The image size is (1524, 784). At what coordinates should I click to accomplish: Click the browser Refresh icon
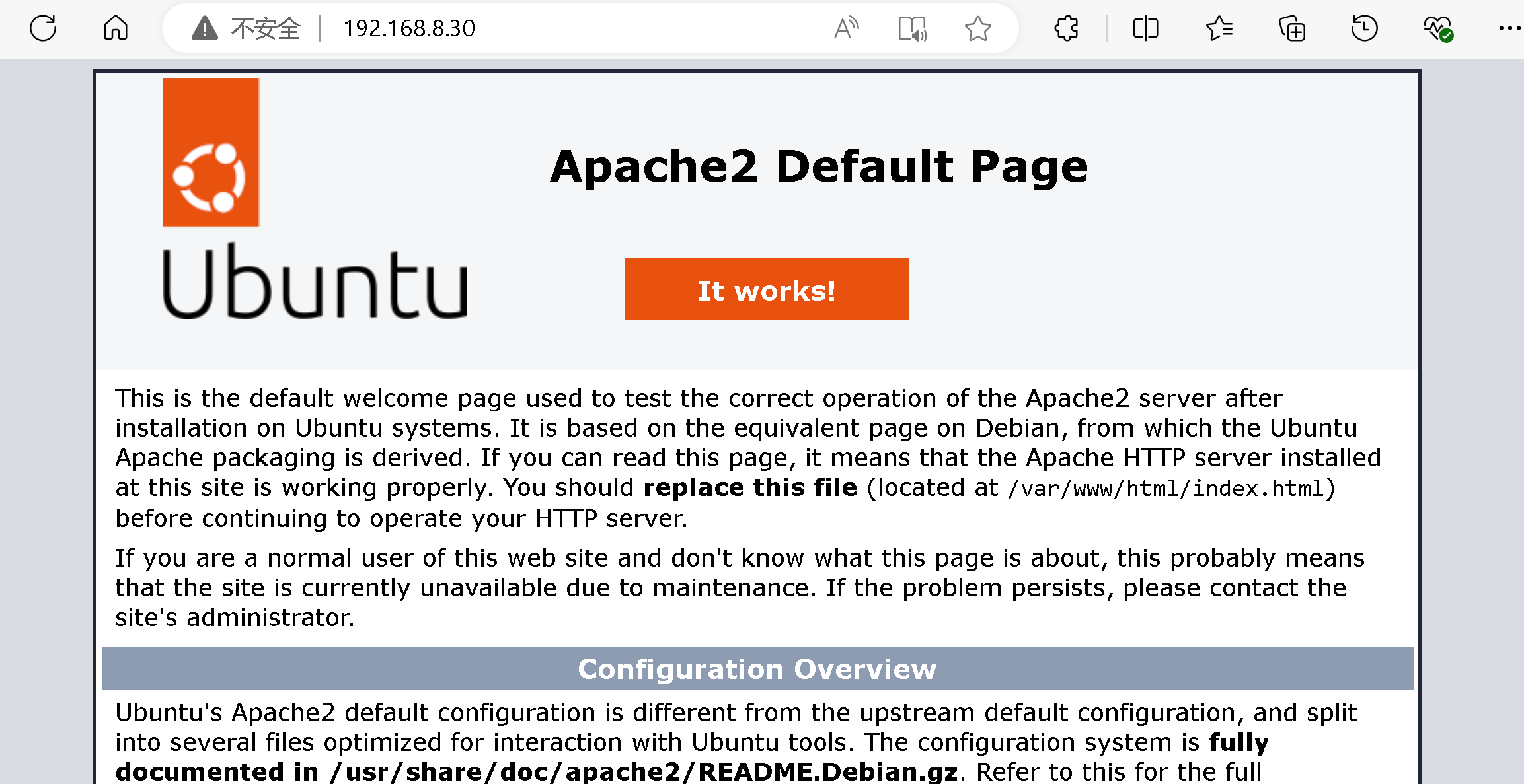(x=43, y=28)
